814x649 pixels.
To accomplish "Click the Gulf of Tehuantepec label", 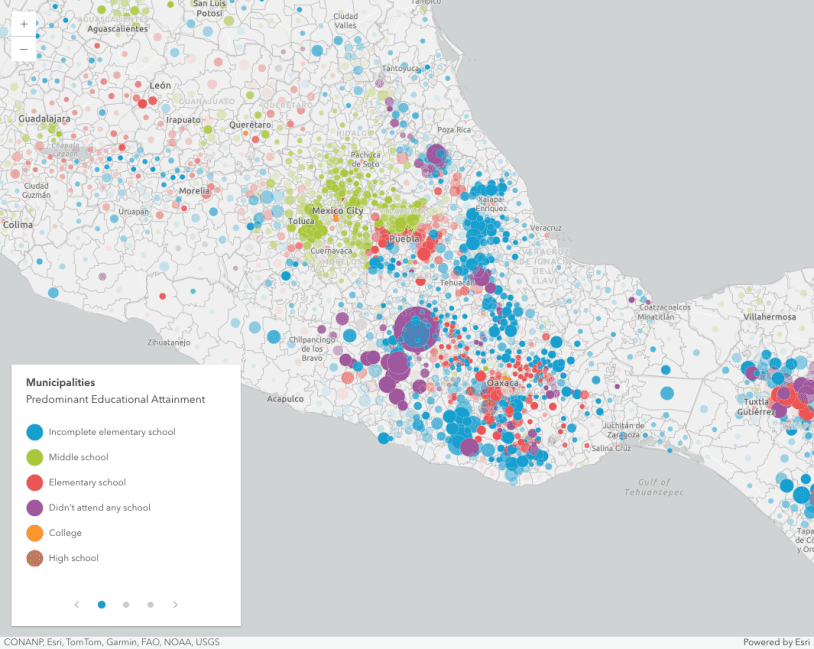I will click(654, 487).
